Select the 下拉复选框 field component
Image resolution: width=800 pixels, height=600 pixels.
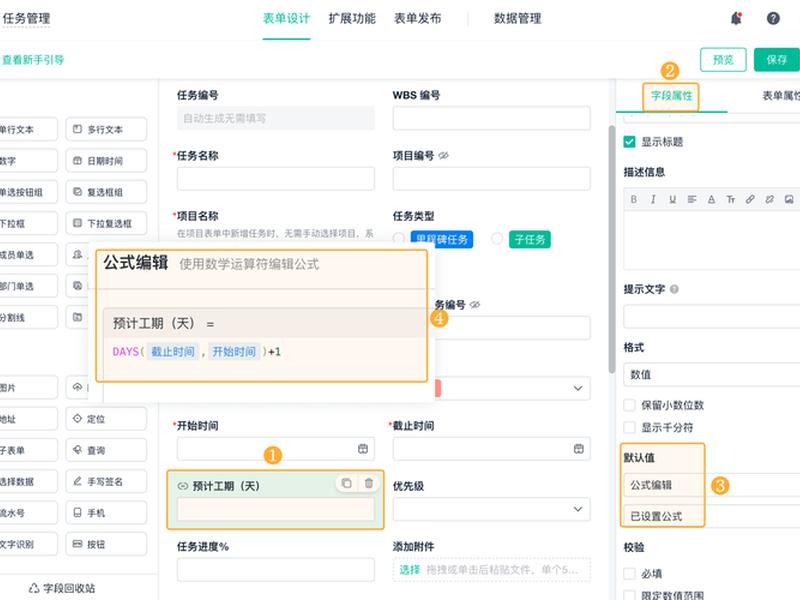(106, 223)
